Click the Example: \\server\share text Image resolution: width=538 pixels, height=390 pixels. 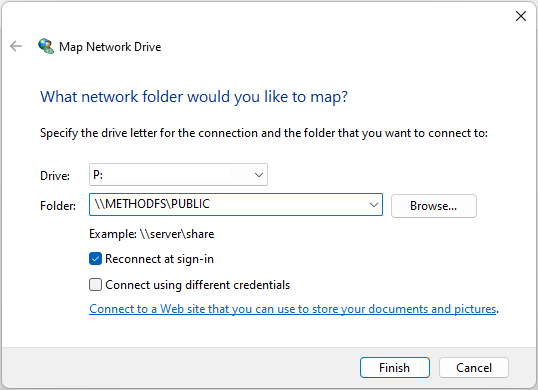(152, 234)
